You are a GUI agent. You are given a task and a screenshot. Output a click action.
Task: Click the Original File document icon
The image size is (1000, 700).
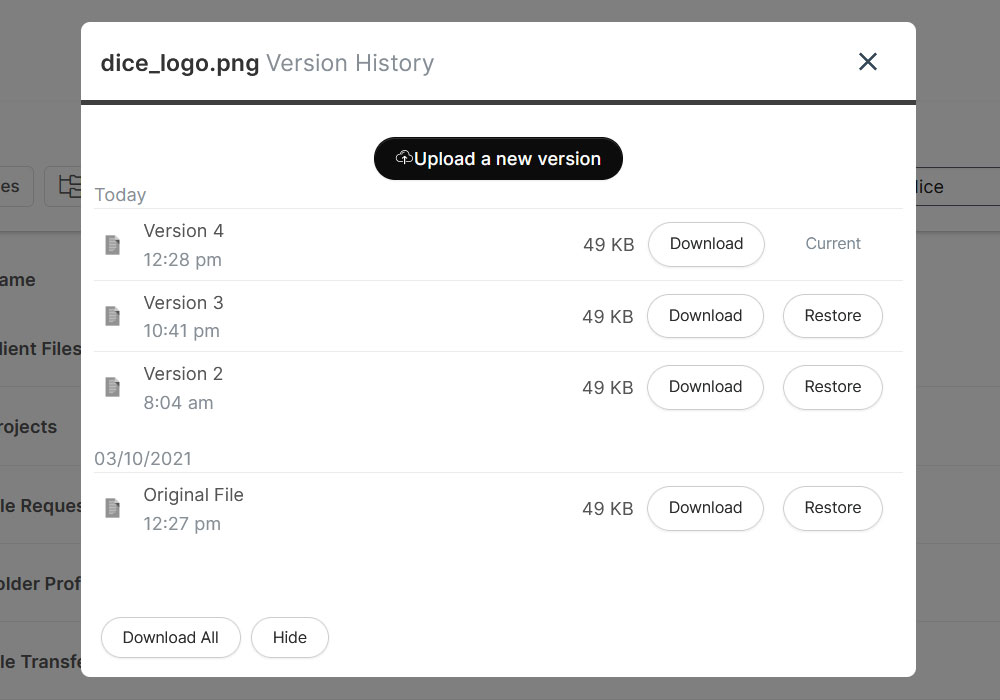pos(113,508)
